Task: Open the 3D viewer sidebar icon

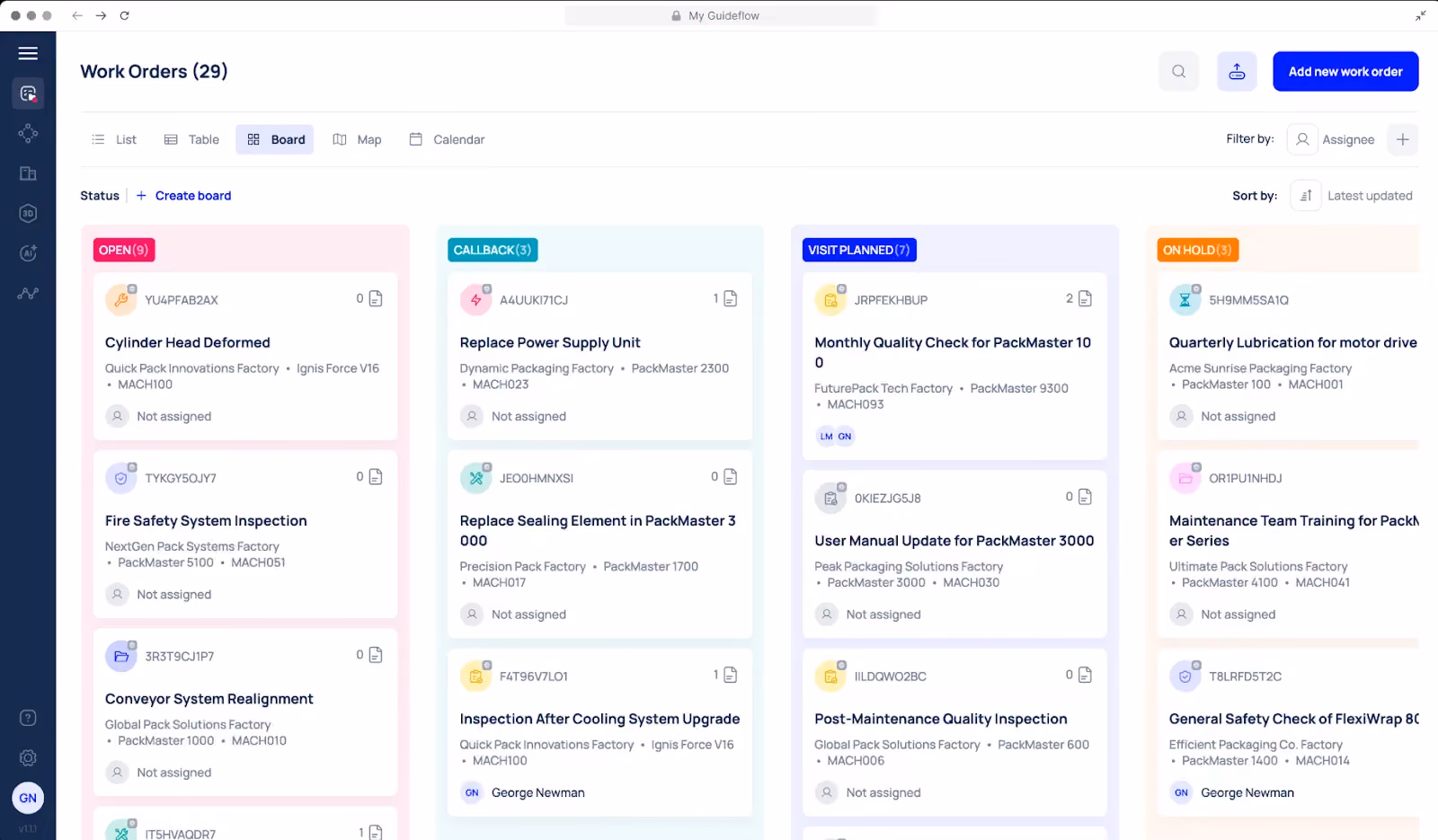Action: point(28,213)
